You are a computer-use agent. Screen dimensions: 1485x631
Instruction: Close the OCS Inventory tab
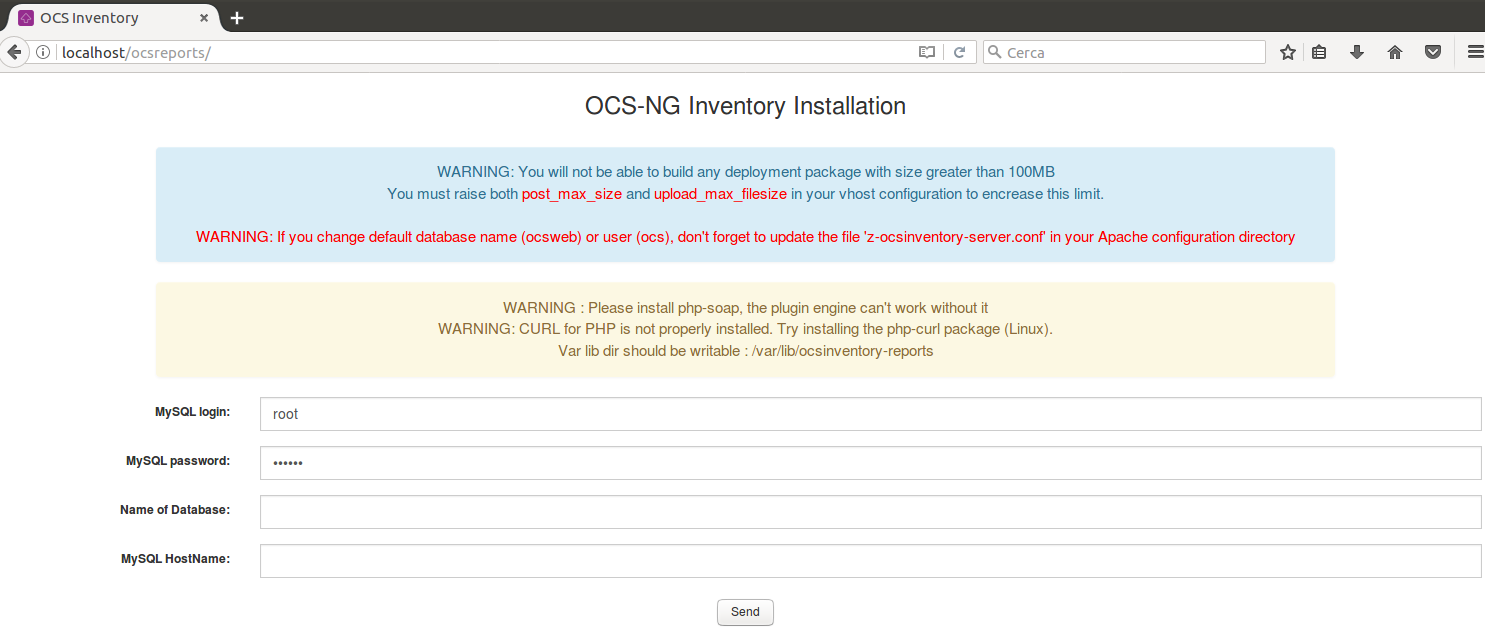(204, 18)
